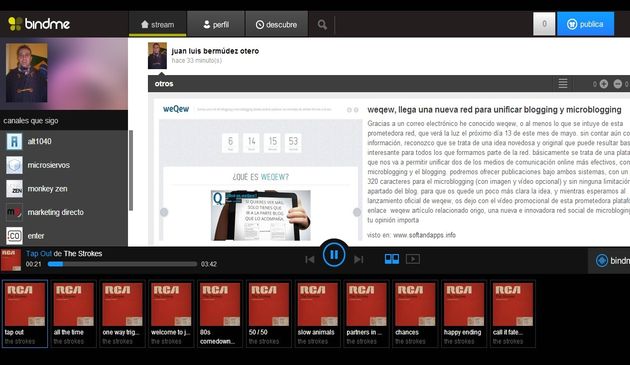Viewport: 630px width, 365px height.
Task: Click the hace 33 minuto(s) timestamp
Action: pos(196,61)
